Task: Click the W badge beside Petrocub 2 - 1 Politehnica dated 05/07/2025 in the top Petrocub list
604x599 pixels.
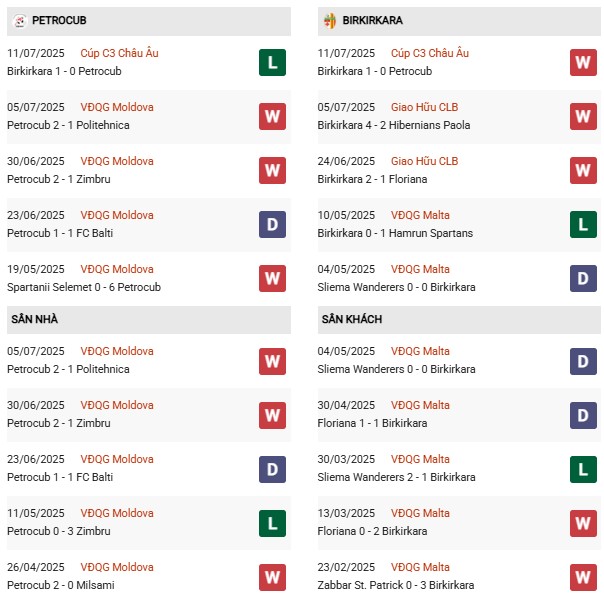Action: pos(272,116)
